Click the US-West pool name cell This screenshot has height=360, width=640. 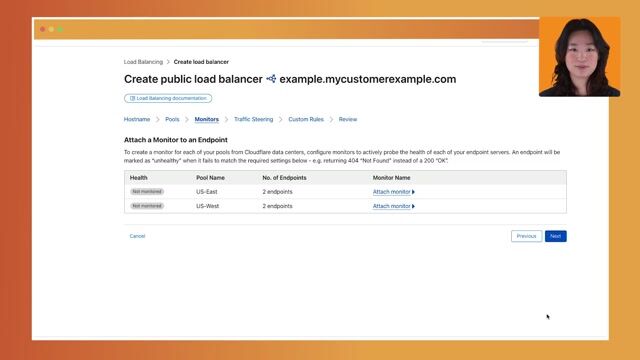pos(207,206)
